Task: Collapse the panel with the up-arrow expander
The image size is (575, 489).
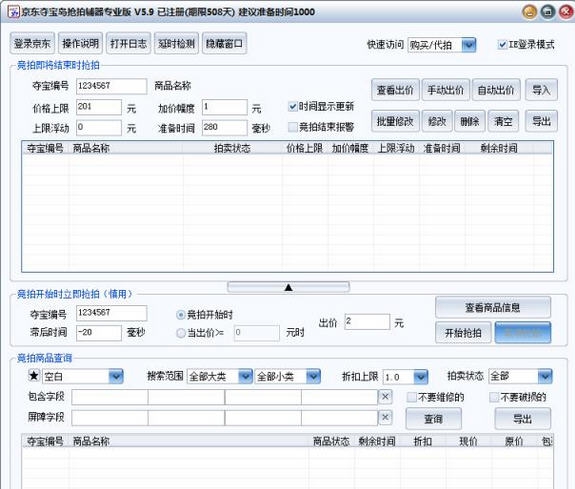Action: 288,287
